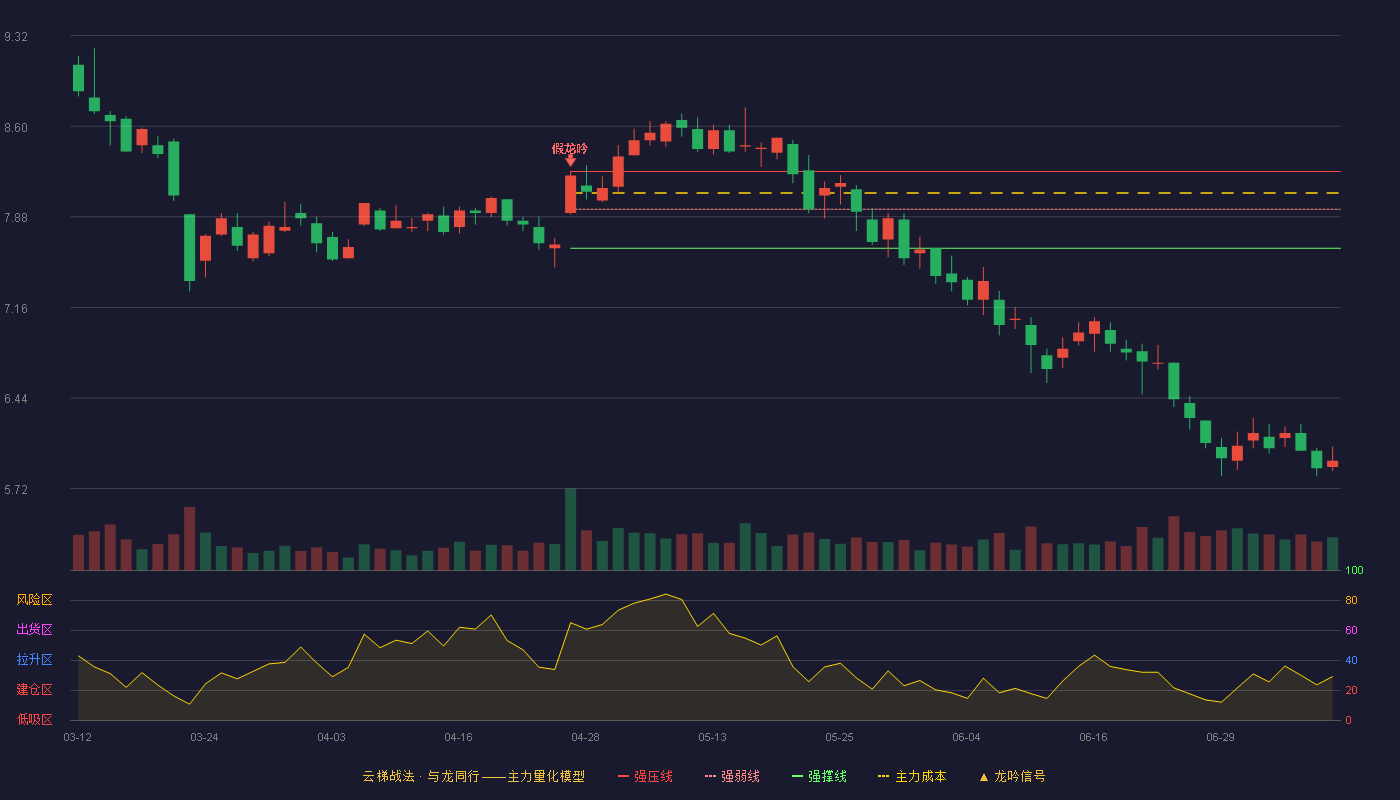Click the 云梯战法 主力量化模型 legend title
The height and width of the screenshot is (800, 1400).
(x=473, y=777)
